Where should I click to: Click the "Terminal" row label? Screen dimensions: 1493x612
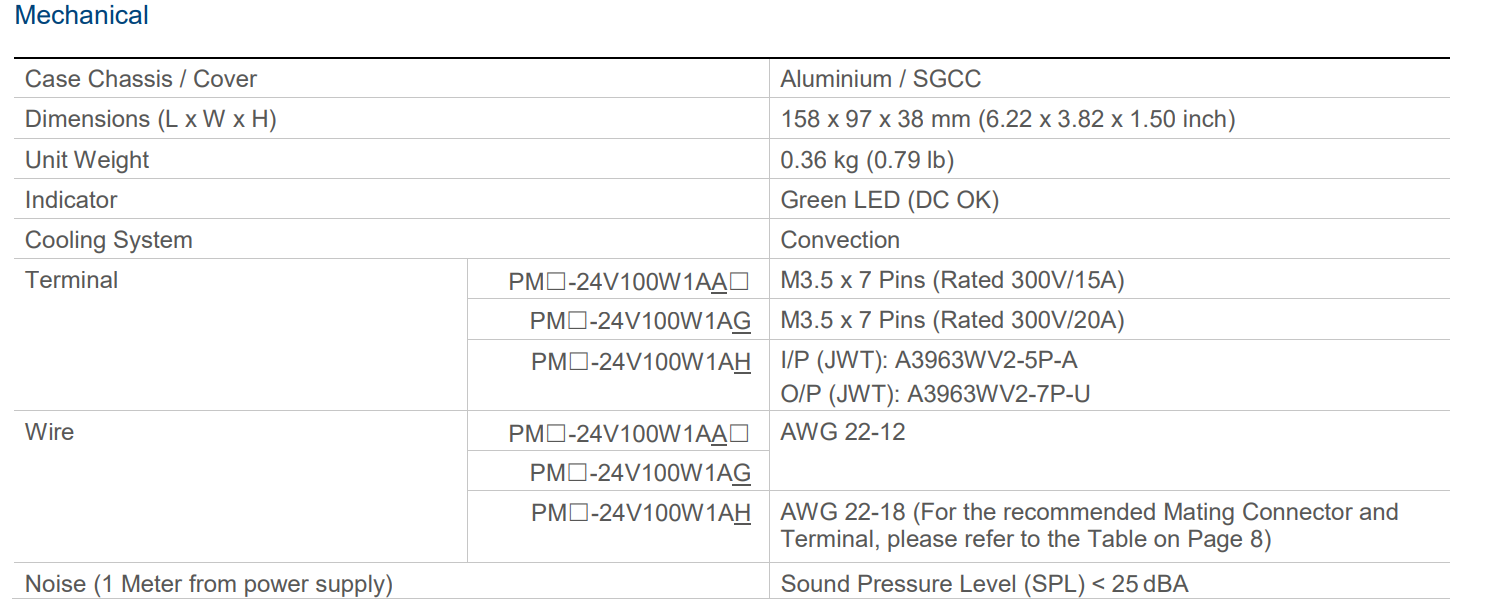coord(71,280)
